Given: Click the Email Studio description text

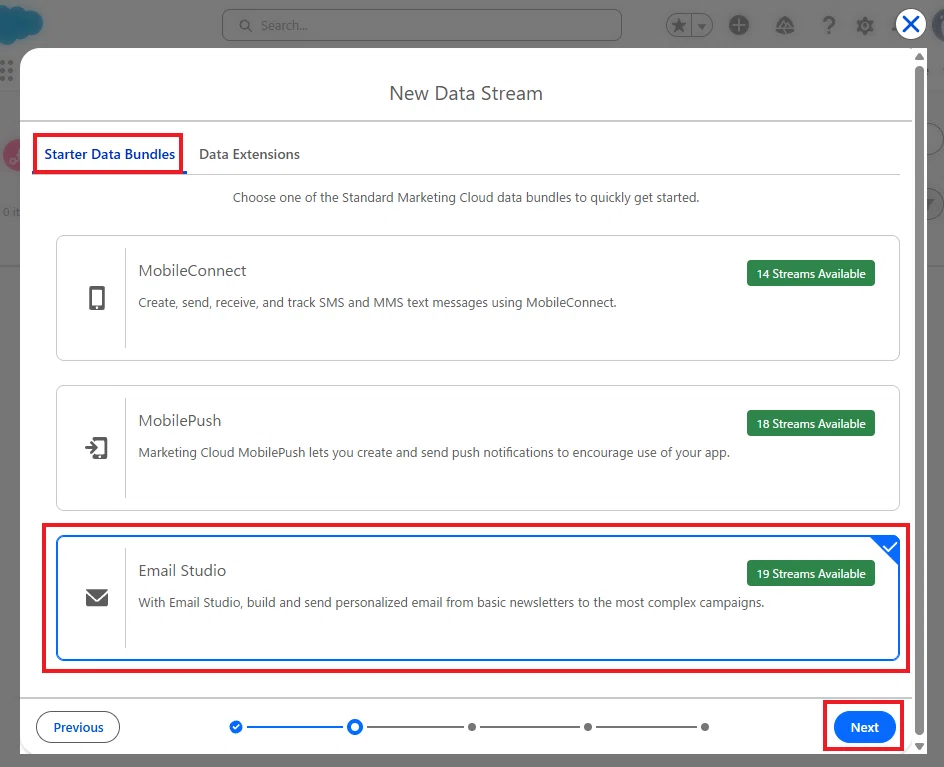Looking at the screenshot, I should (451, 602).
